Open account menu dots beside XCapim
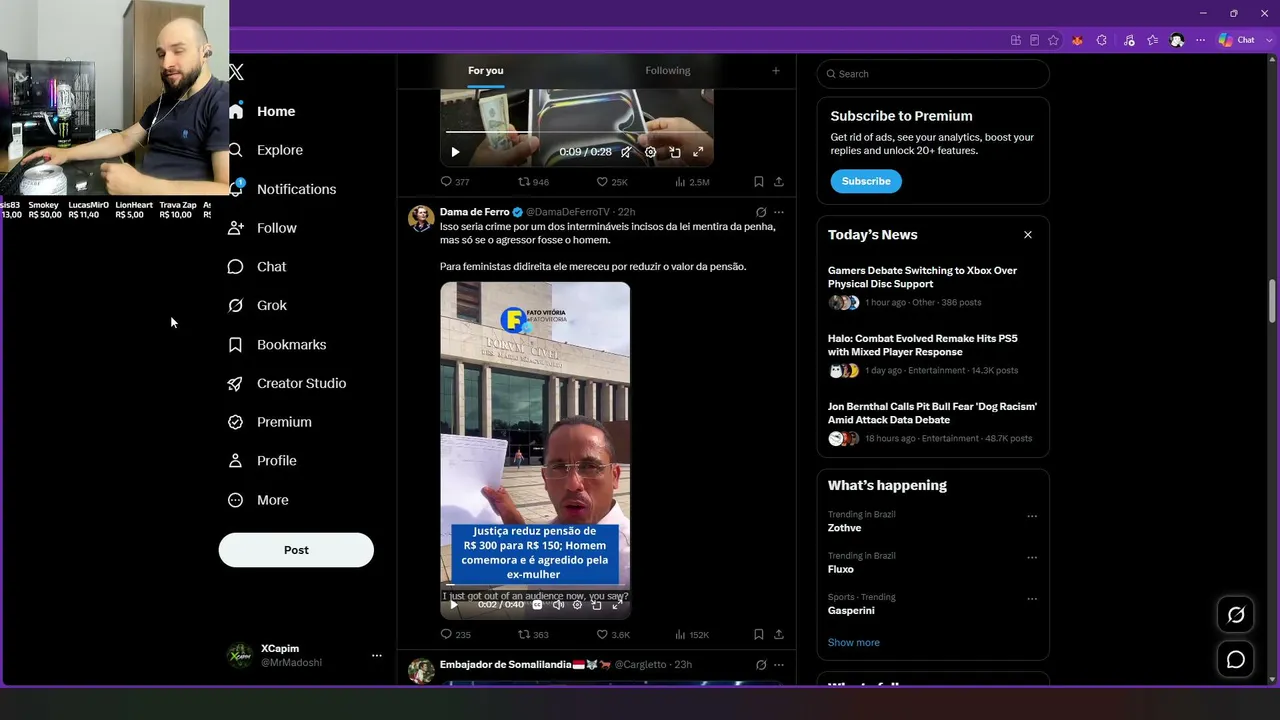 (x=377, y=656)
